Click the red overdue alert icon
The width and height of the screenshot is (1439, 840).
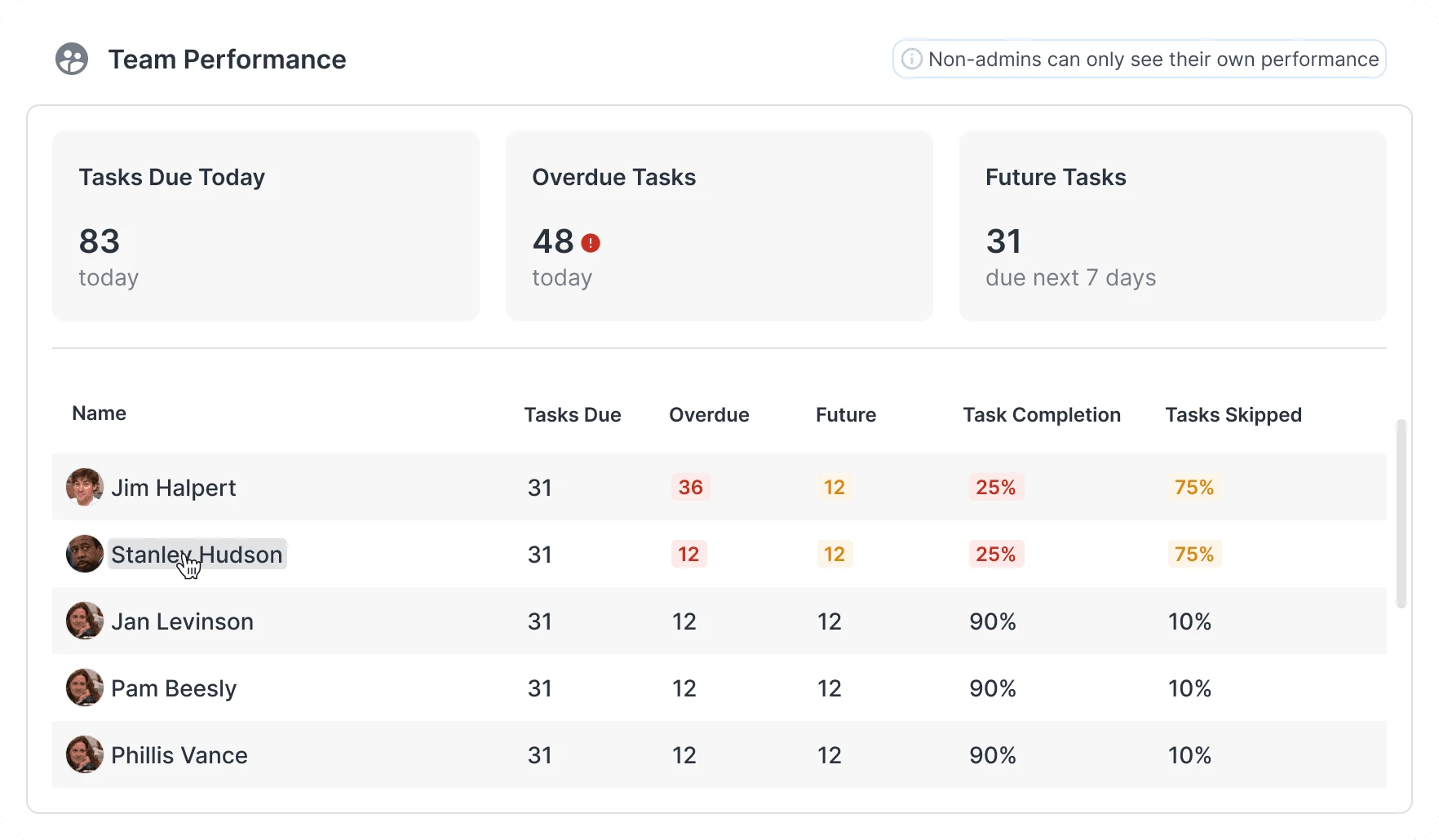point(591,243)
